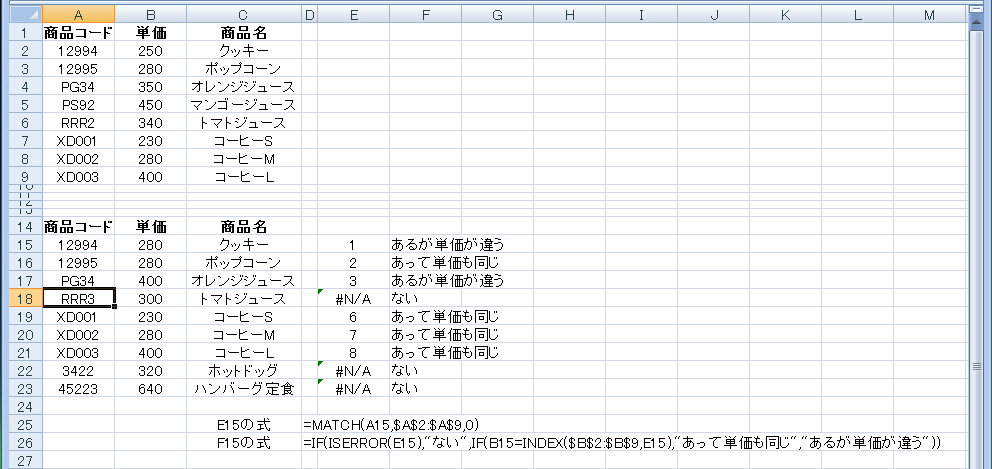Click the #N/A error cell in row 18
992x469 pixels.
[352, 298]
